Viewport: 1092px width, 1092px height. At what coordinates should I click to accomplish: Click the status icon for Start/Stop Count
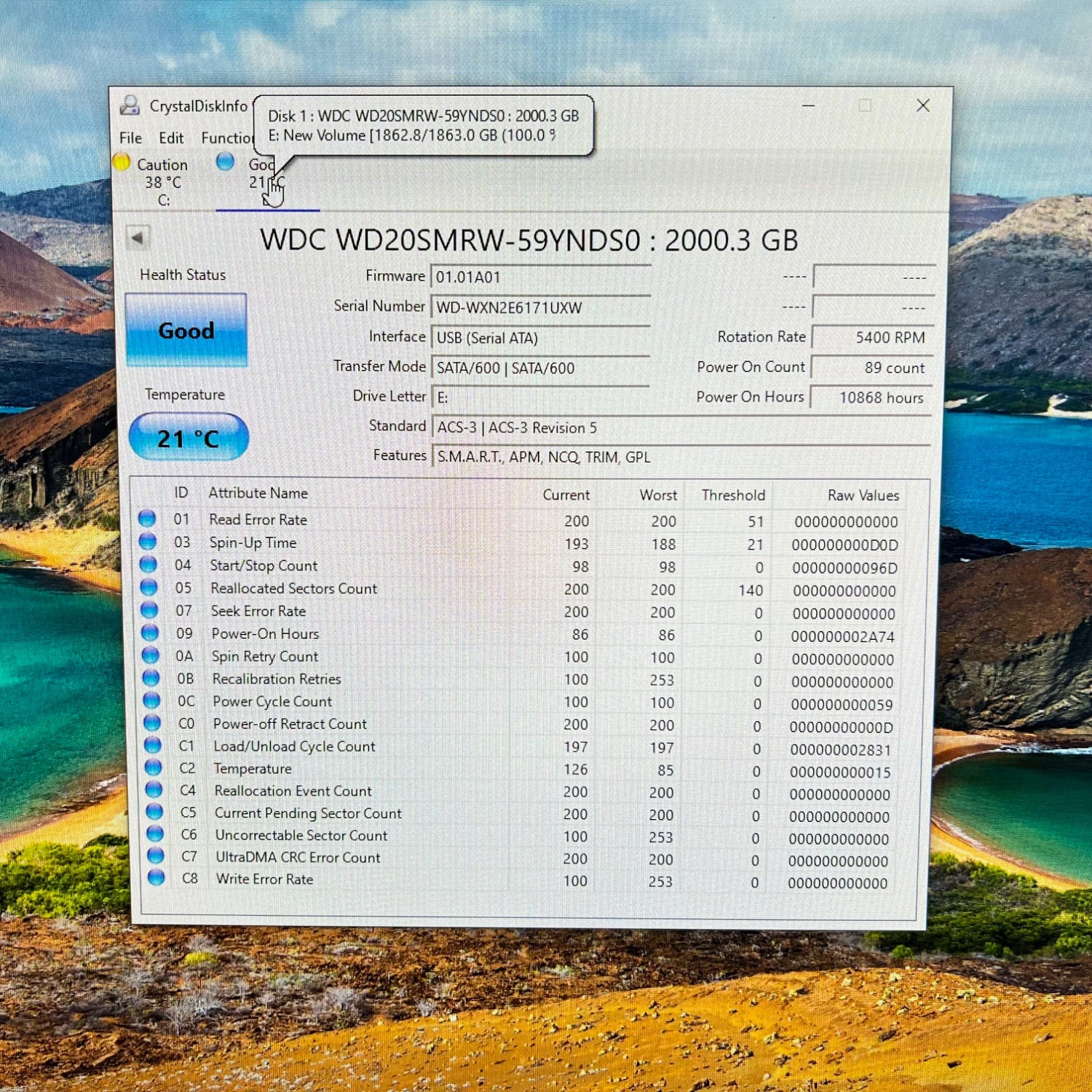point(149,564)
